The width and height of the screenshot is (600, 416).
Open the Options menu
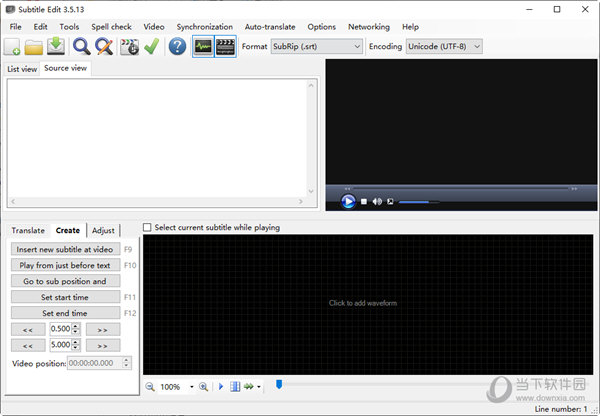321,27
